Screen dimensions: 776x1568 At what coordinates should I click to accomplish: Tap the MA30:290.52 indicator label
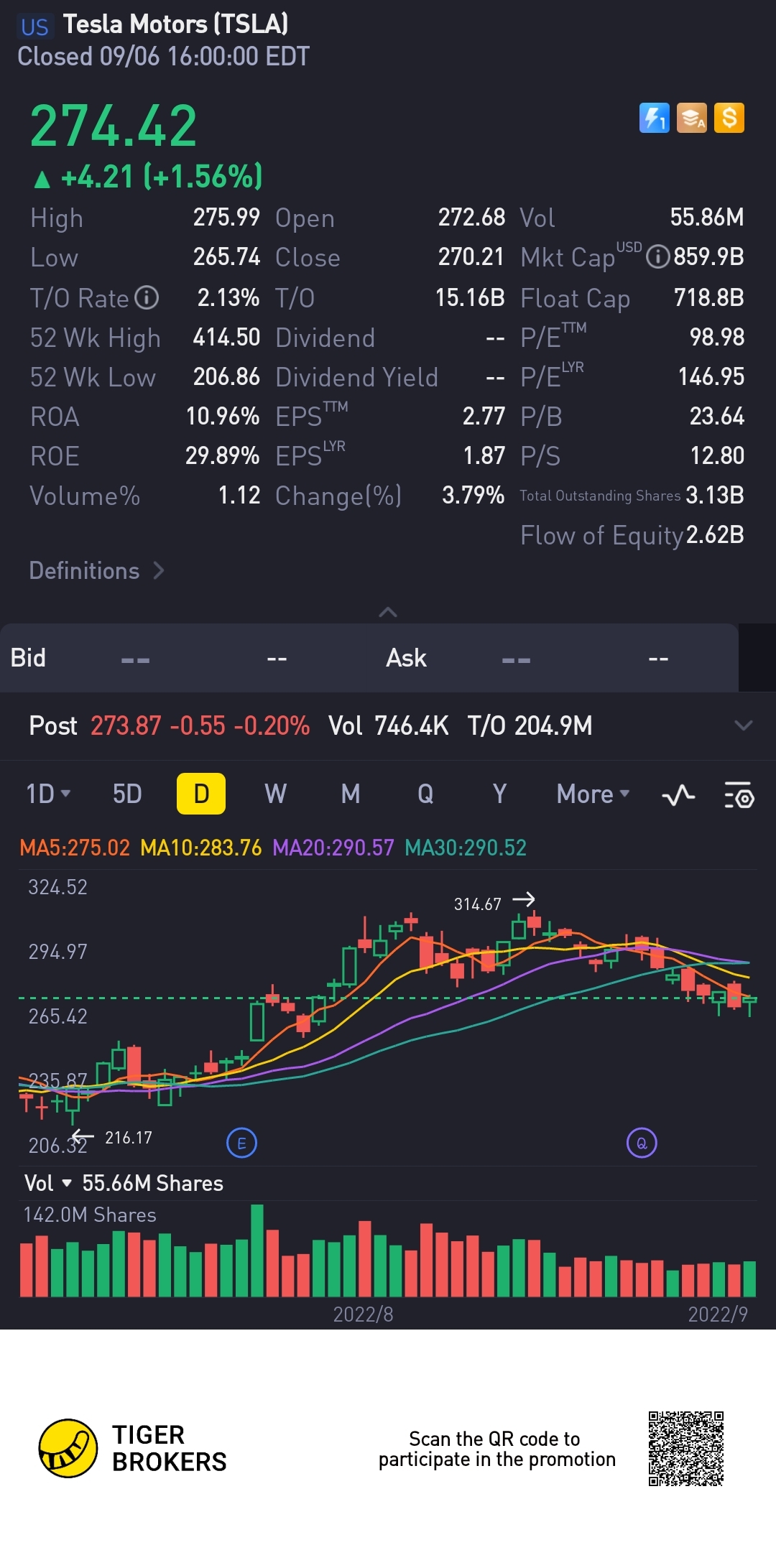466,848
